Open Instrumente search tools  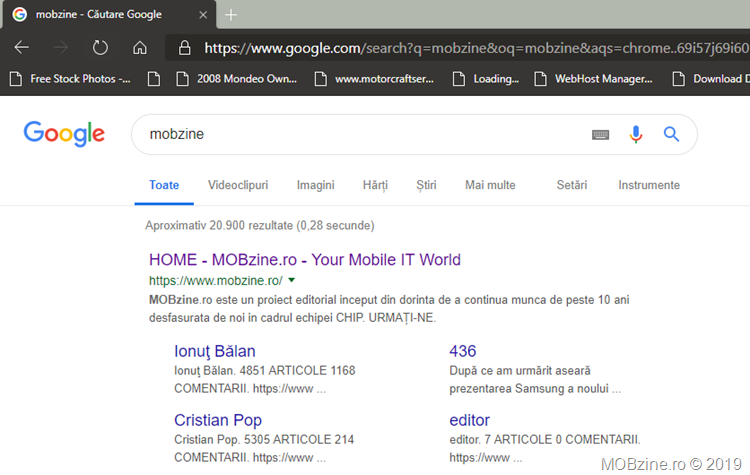(649, 185)
